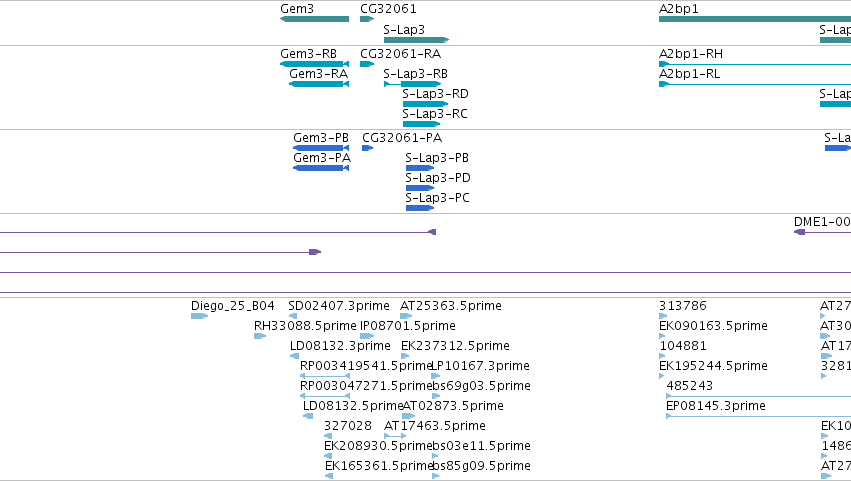Select the LP10167.3prime EST

tap(435, 376)
